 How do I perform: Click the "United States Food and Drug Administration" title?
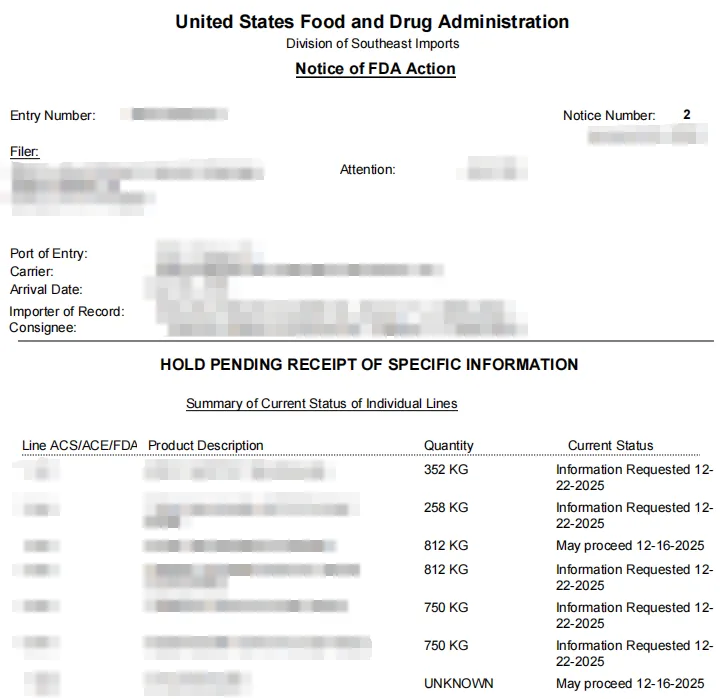tap(372, 22)
